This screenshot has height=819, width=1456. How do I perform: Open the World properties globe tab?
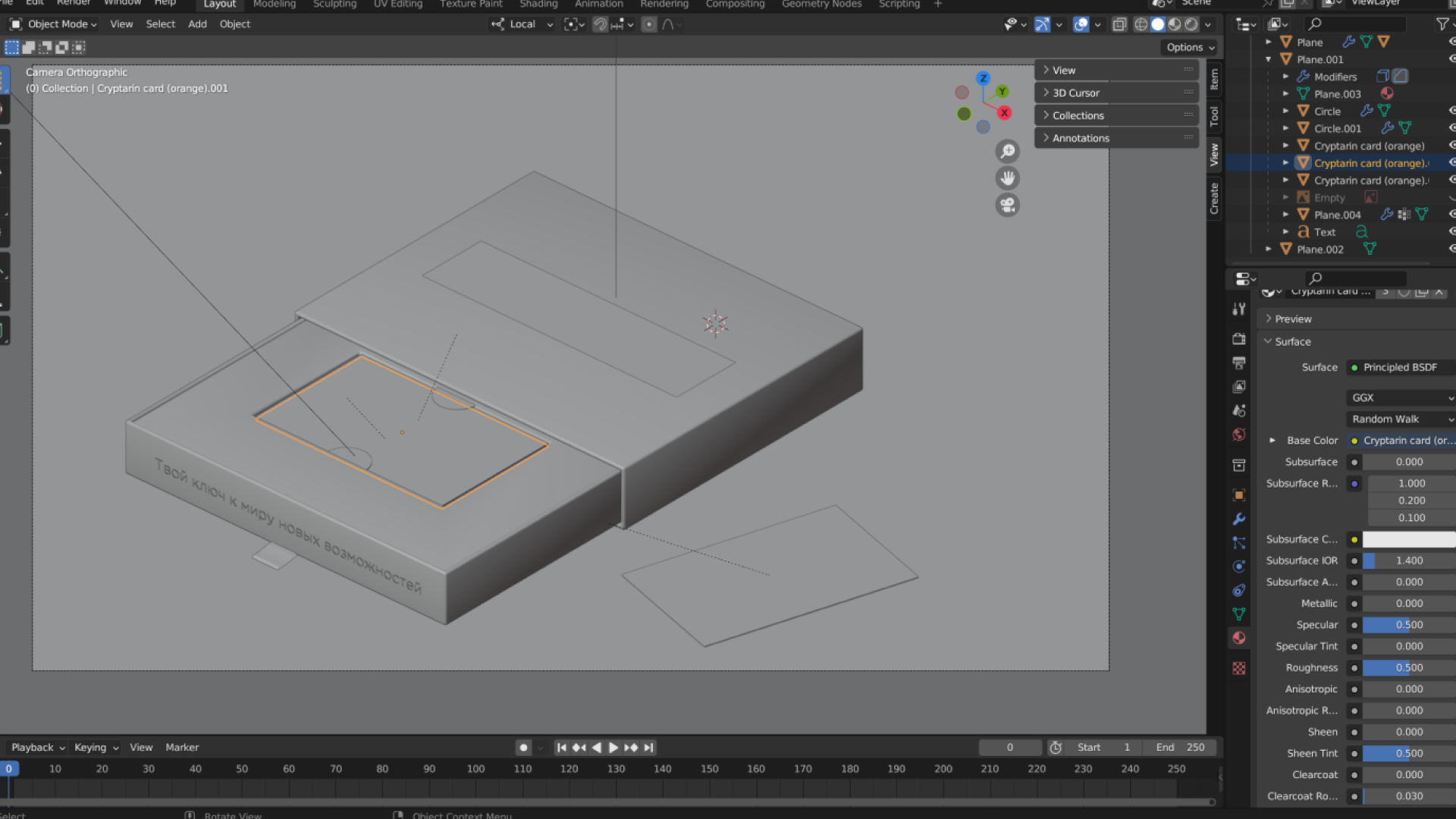pos(1239,435)
